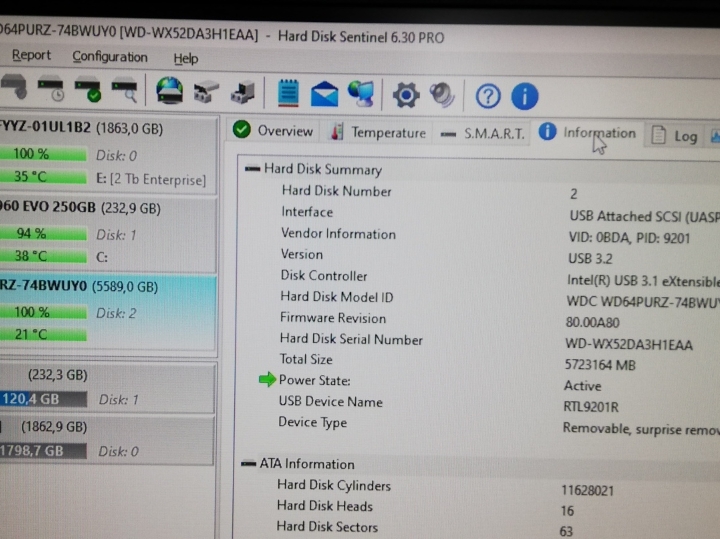Viewport: 720px width, 539px height.
Task: Click the globe with disk toolbar icon
Action: coord(169,90)
